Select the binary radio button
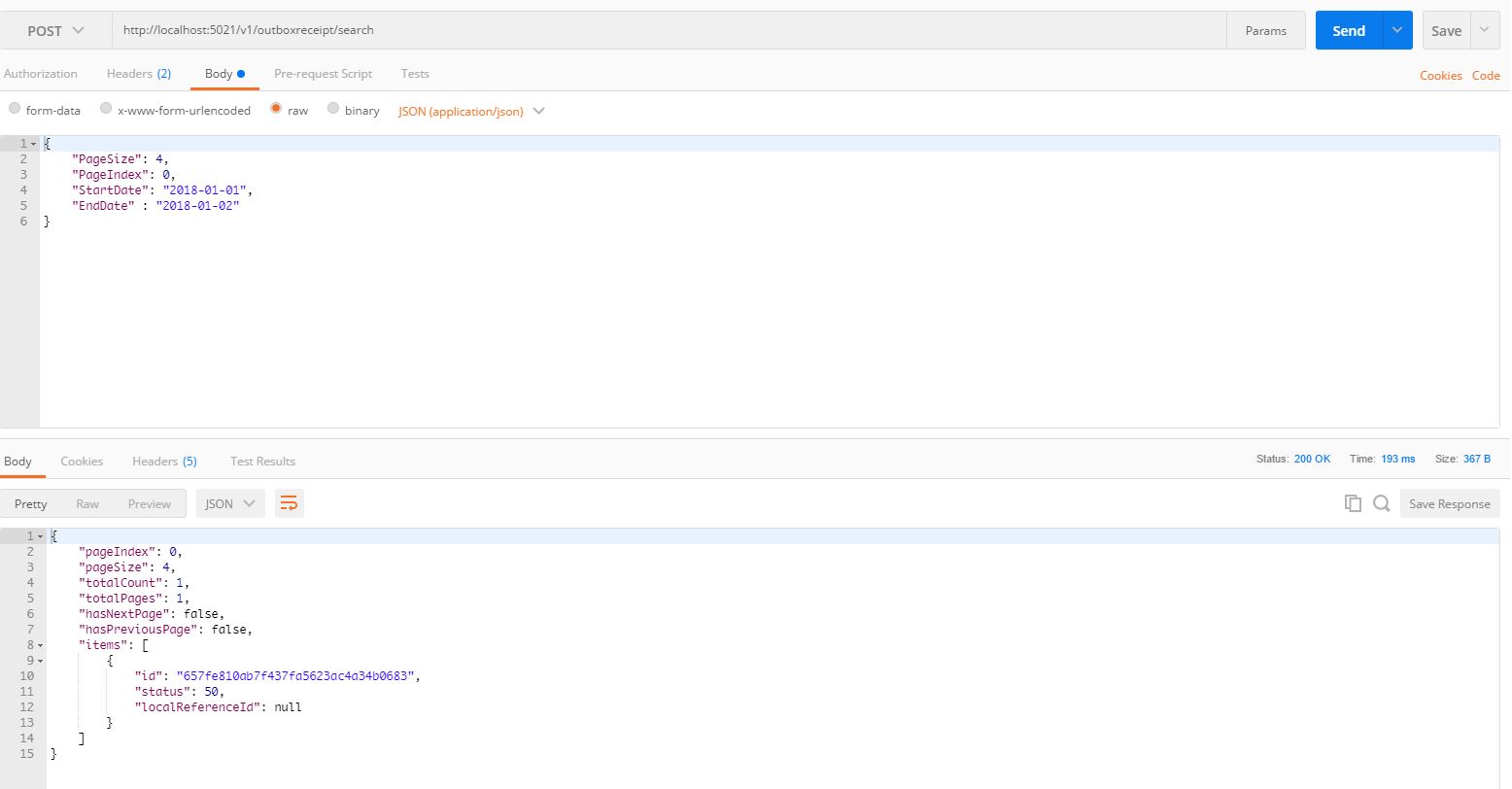This screenshot has height=789, width=1512. click(333, 109)
